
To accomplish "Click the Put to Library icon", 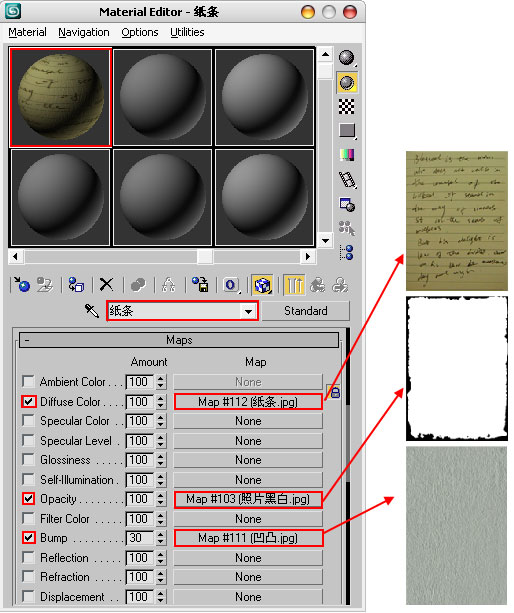I will 200,285.
